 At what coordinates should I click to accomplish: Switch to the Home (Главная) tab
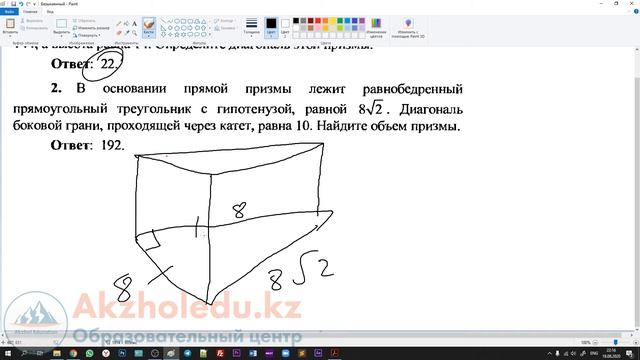(30, 11)
